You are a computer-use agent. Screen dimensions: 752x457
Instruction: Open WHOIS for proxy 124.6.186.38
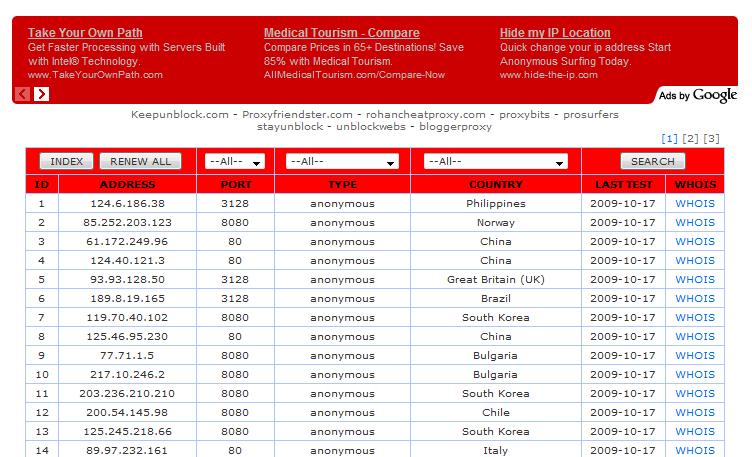coord(695,204)
